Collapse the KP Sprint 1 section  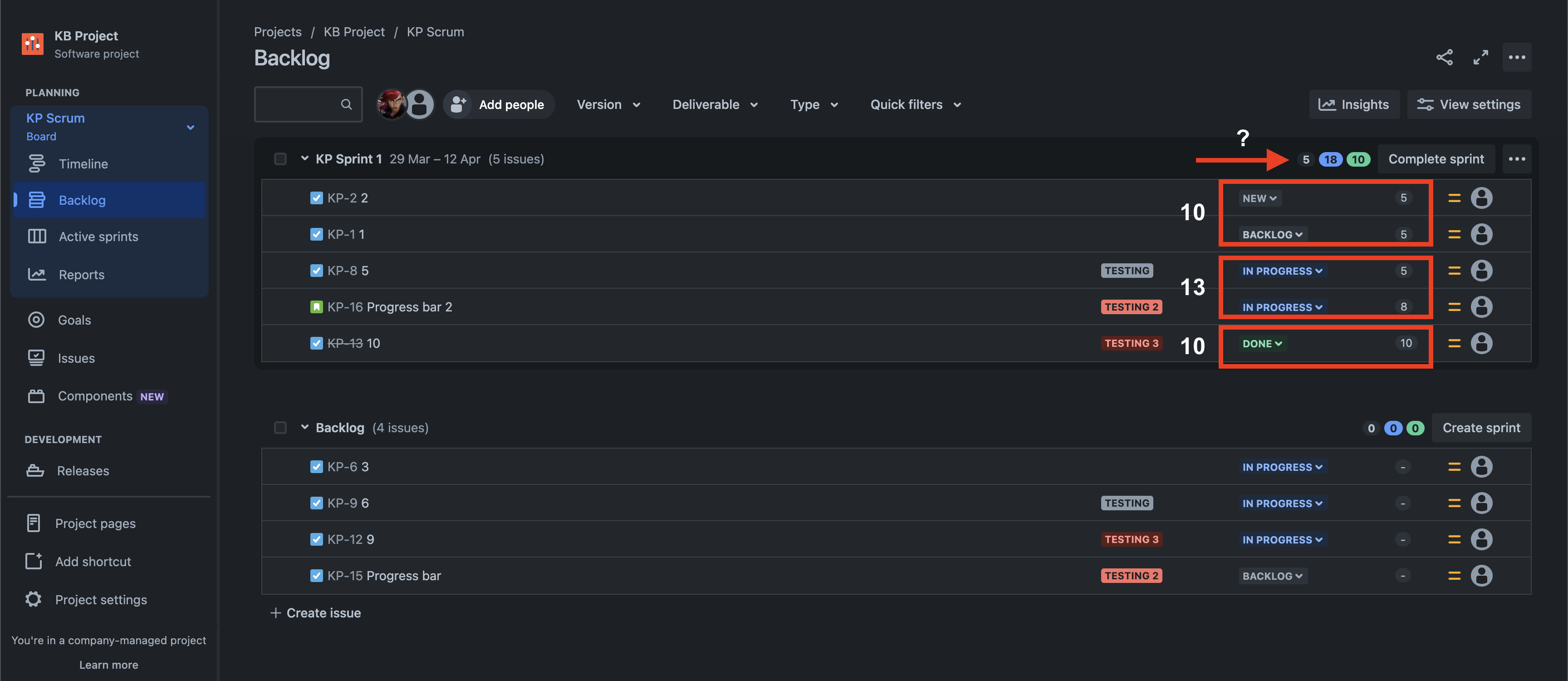[x=304, y=159]
